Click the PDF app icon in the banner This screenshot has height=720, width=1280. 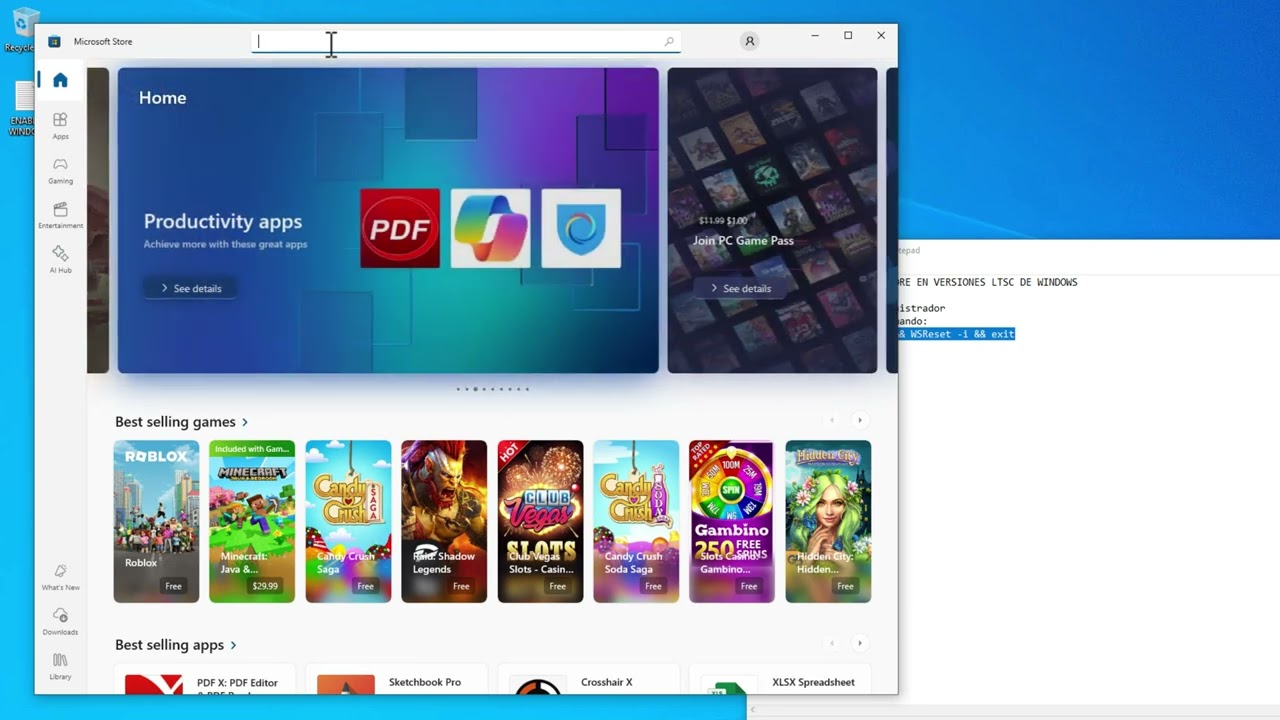pos(400,228)
